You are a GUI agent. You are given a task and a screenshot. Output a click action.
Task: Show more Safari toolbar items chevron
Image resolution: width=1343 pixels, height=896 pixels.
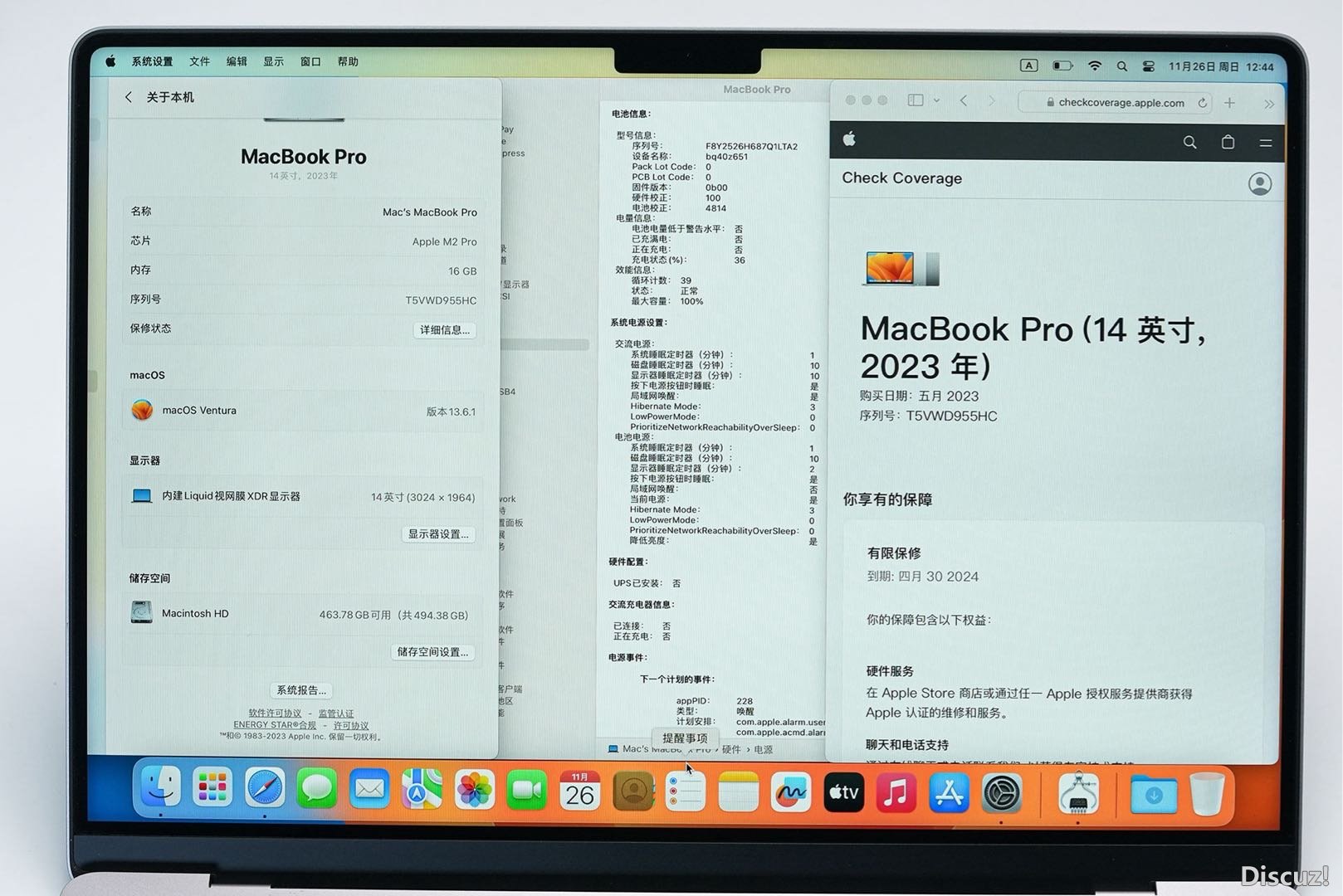pyautogui.click(x=1268, y=104)
